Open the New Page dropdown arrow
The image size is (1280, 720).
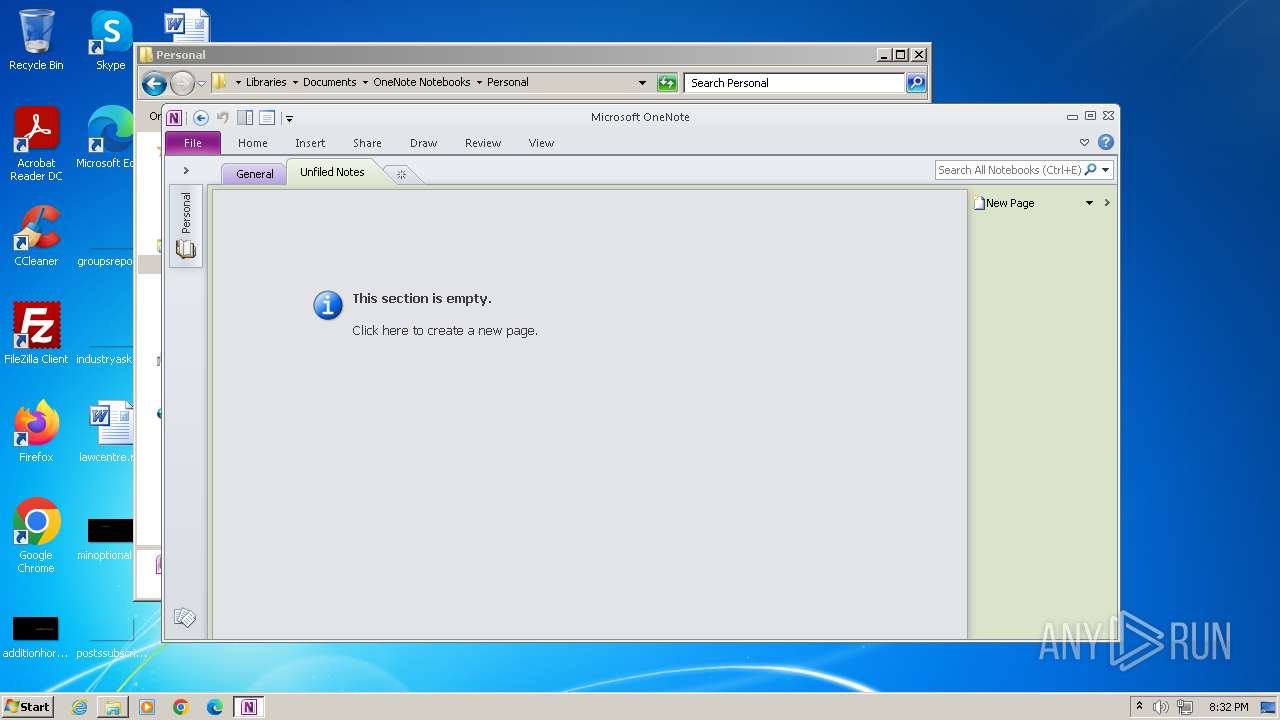[1089, 203]
